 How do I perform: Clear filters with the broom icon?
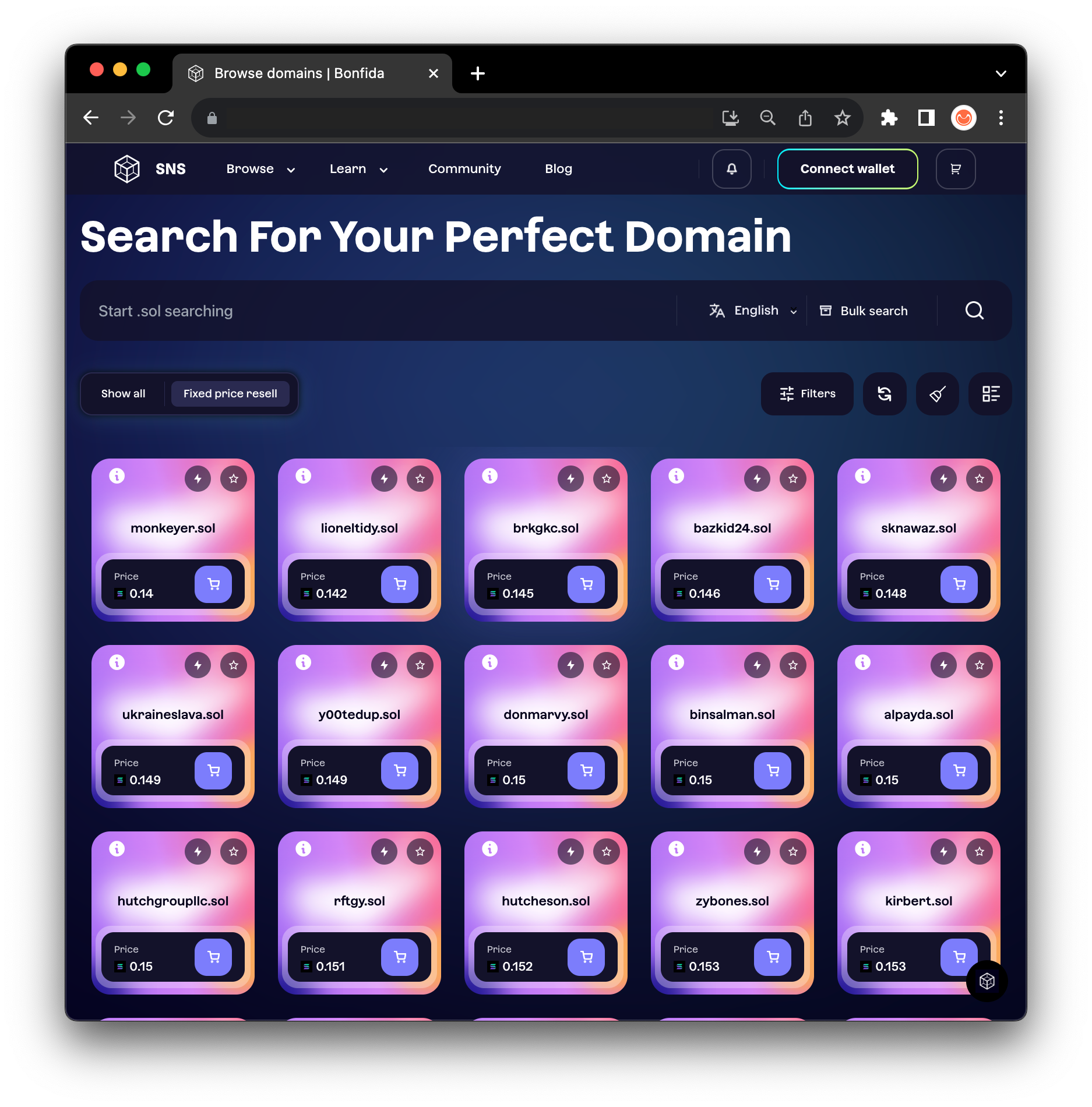tap(937, 394)
